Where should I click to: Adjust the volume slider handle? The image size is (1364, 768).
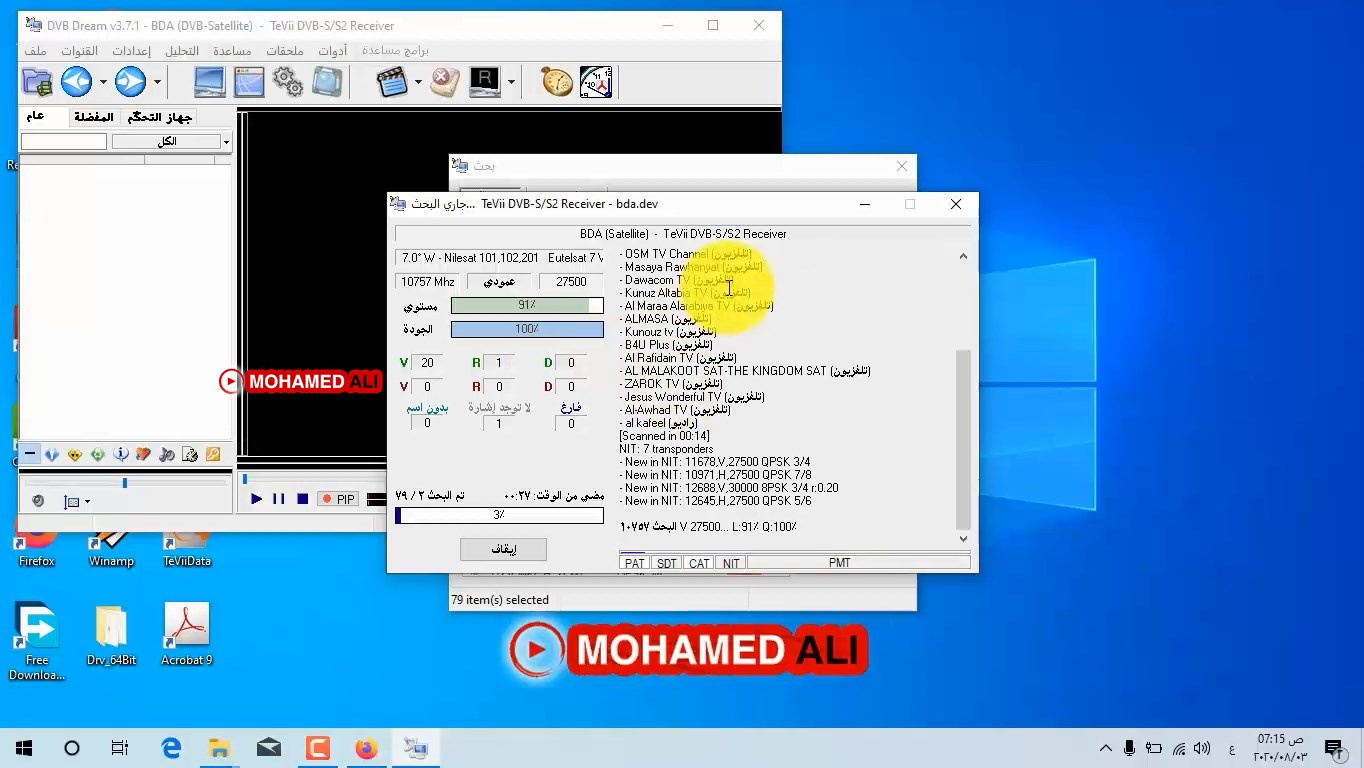[125, 483]
